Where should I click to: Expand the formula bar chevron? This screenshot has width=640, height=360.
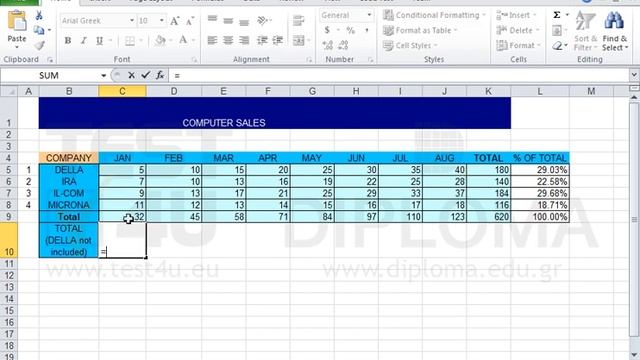[634, 75]
